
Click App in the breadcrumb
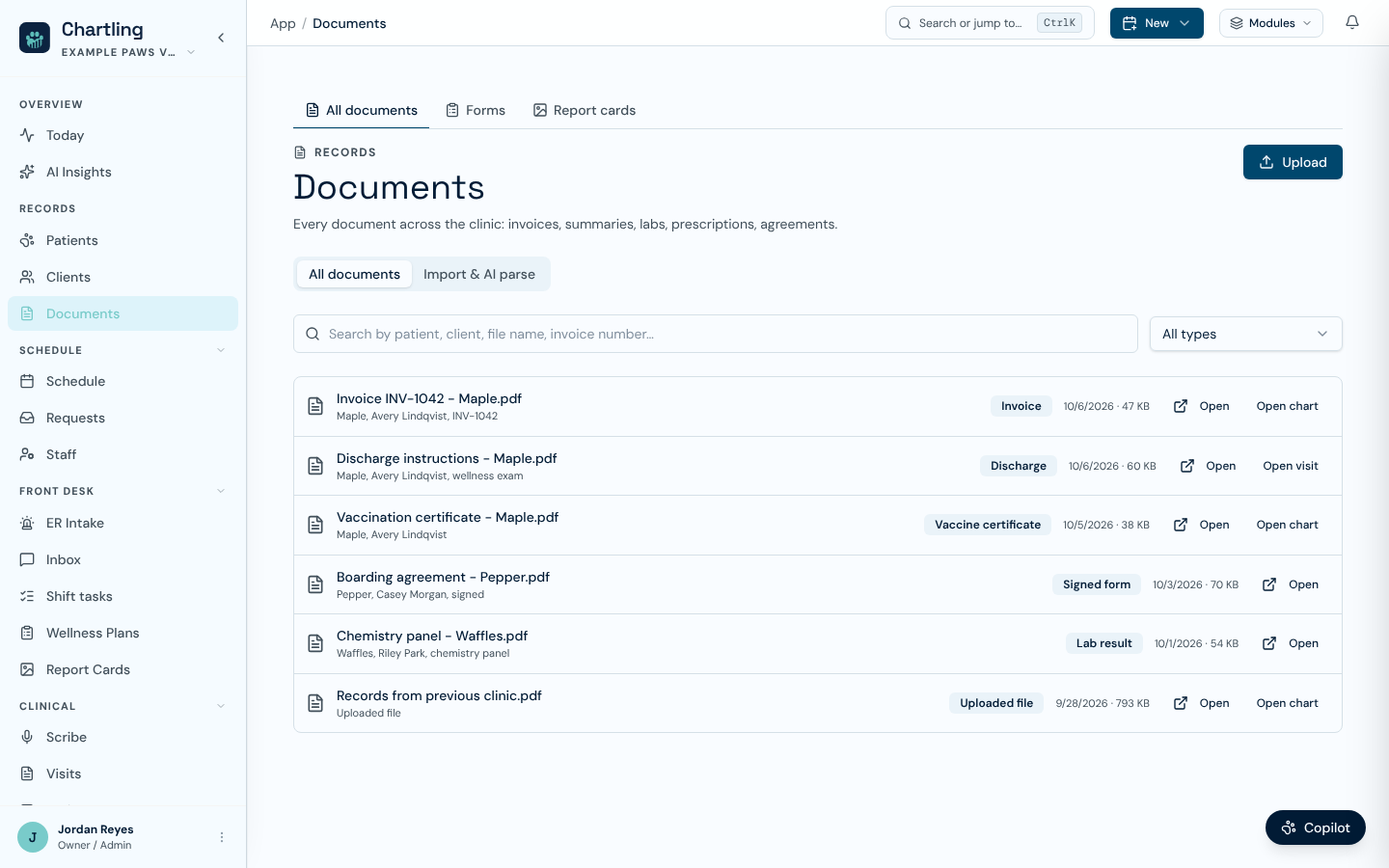283,23
